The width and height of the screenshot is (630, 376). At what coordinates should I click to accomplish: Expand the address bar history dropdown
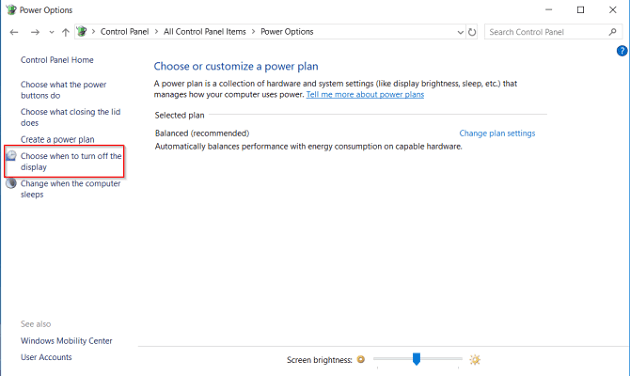tap(460, 32)
